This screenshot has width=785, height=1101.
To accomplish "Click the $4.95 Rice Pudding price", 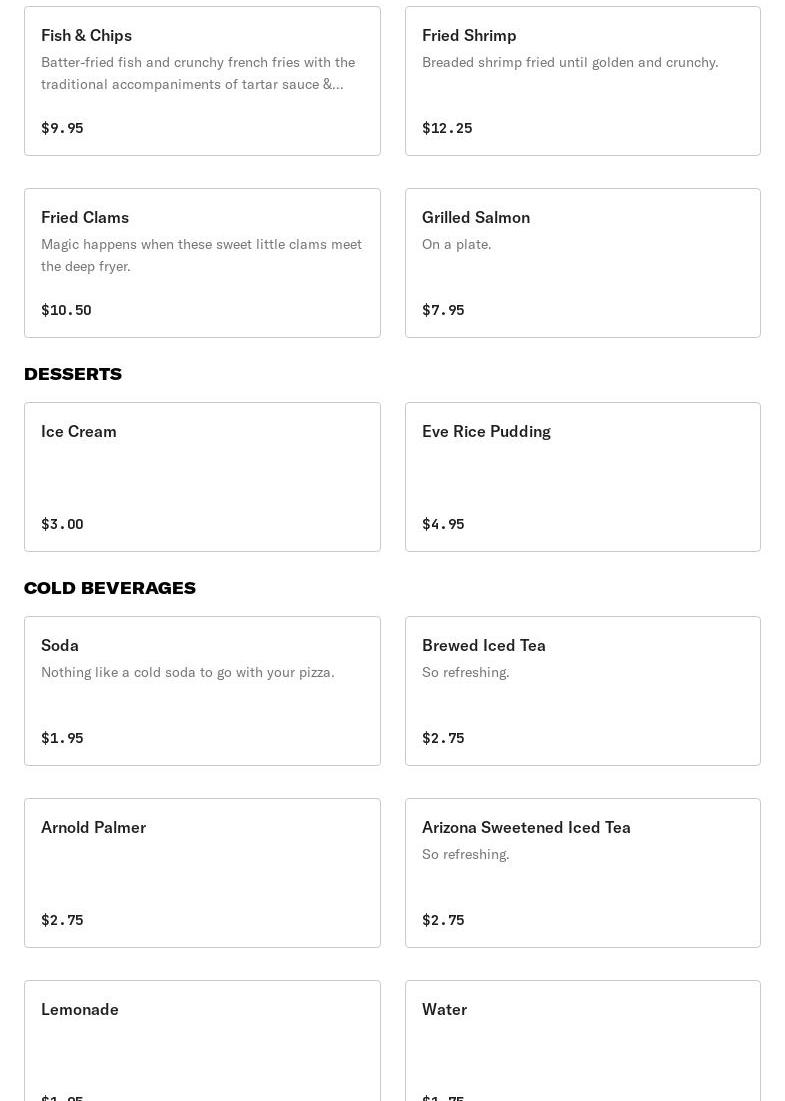I will click(x=443, y=524).
